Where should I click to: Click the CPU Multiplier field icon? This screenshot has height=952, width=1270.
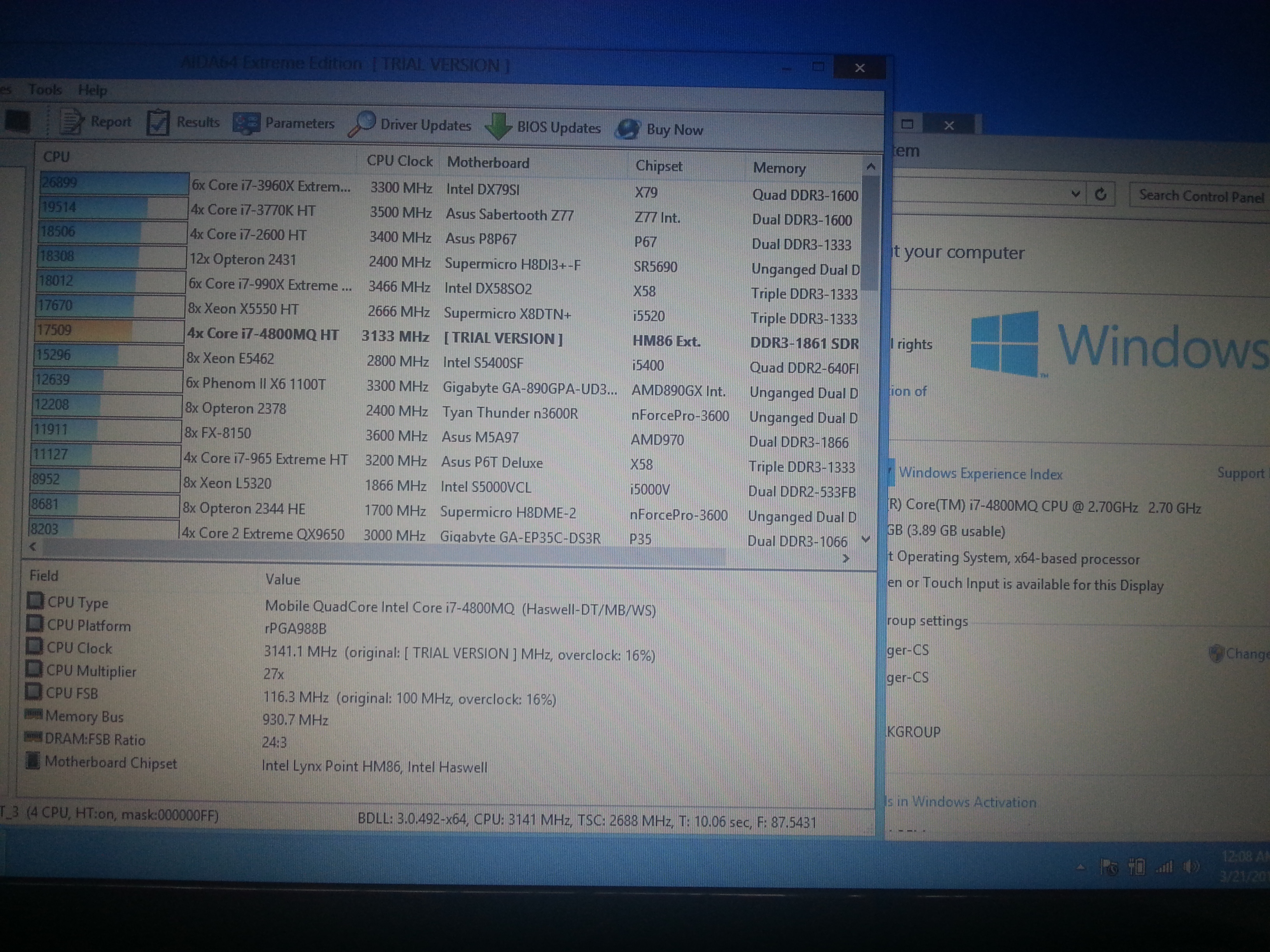click(34, 669)
